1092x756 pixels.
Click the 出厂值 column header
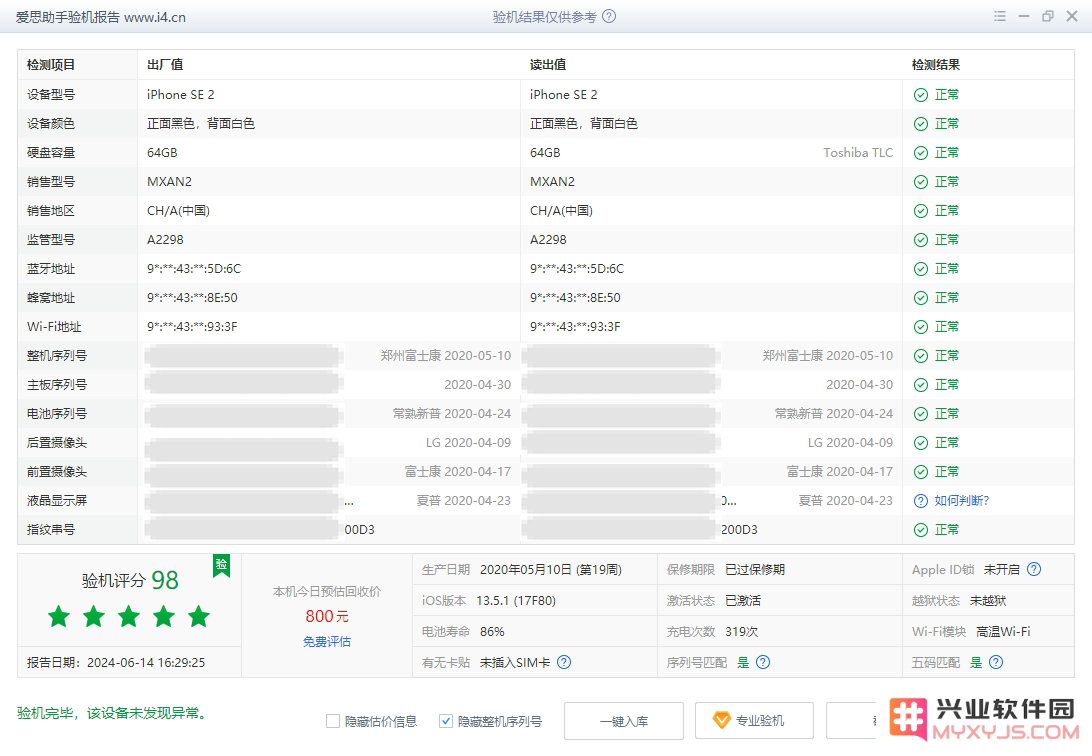(165, 65)
